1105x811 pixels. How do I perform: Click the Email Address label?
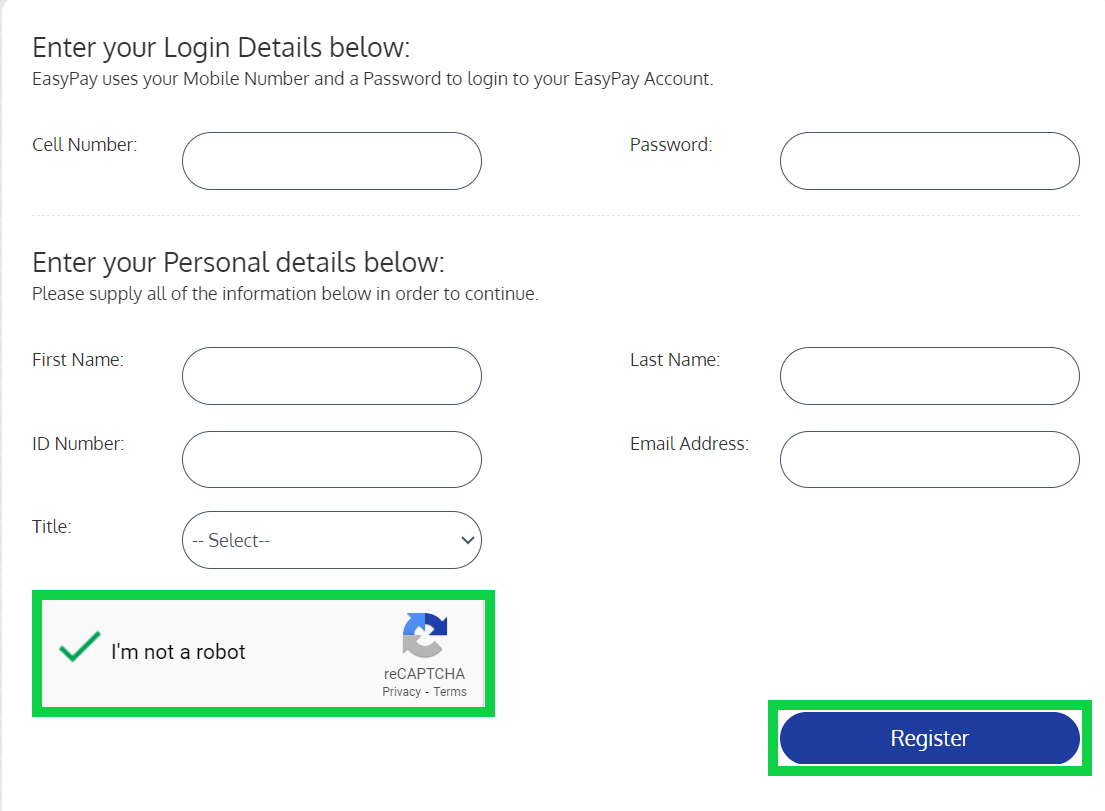pyautogui.click(x=689, y=444)
